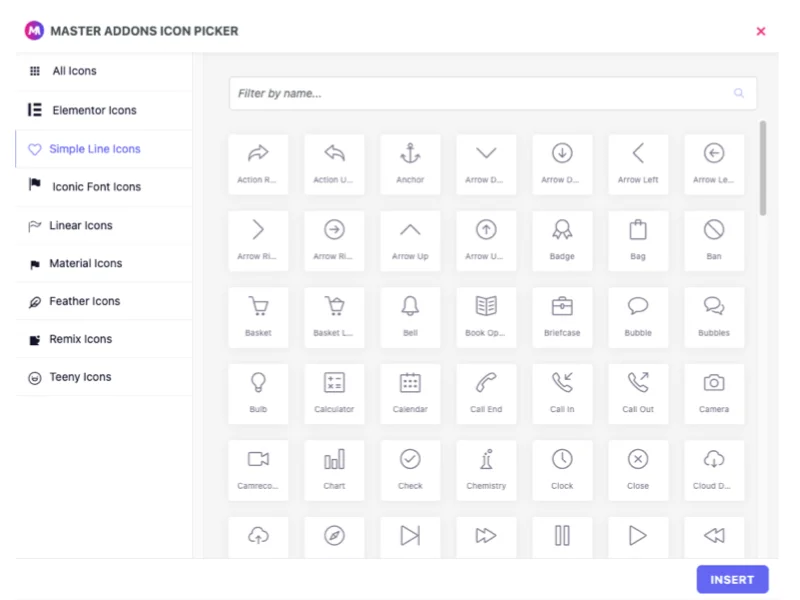Close the Master Addons Icon Picker
The height and width of the screenshot is (600, 800).
[761, 31]
